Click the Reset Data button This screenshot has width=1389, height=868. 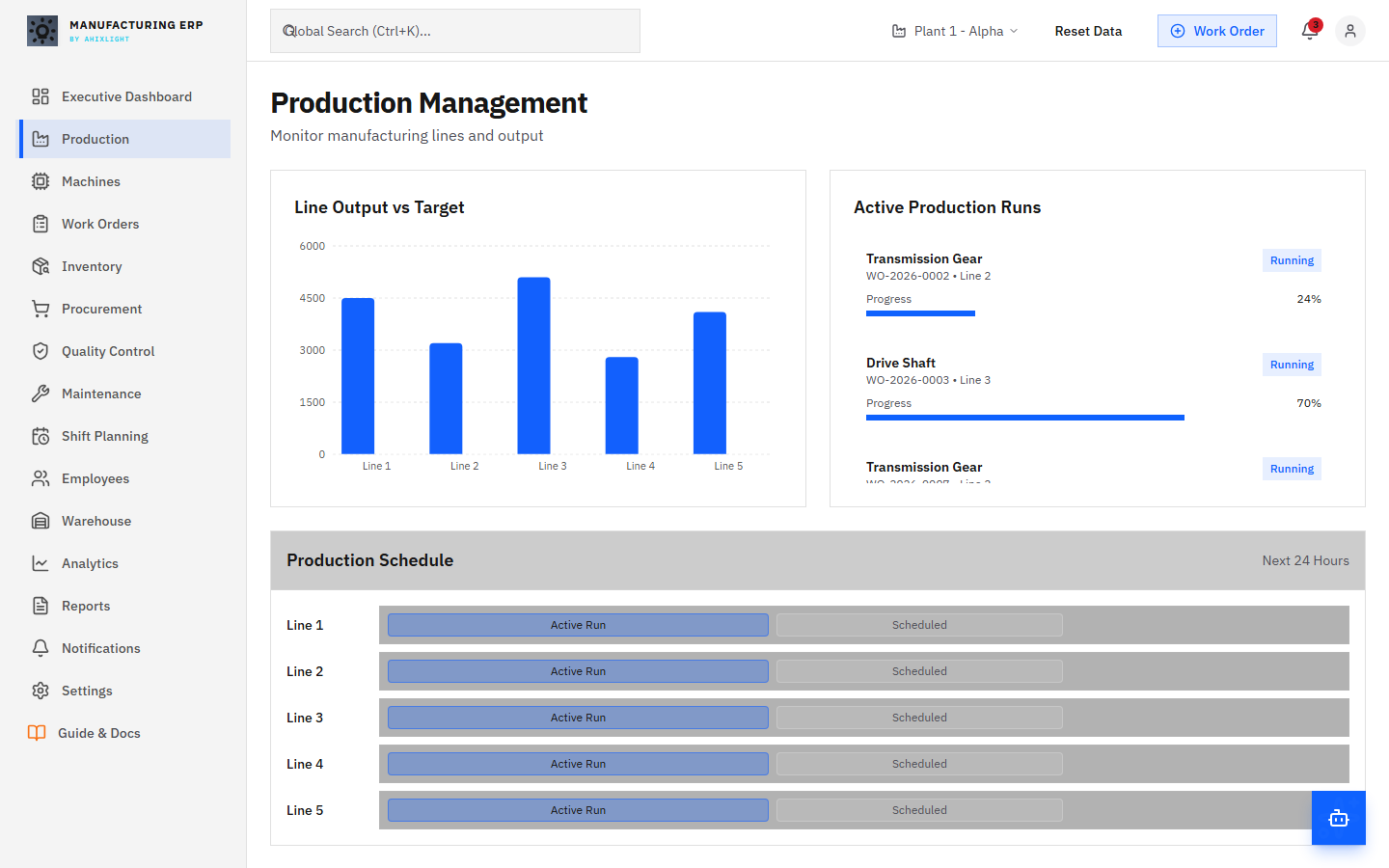coord(1088,31)
